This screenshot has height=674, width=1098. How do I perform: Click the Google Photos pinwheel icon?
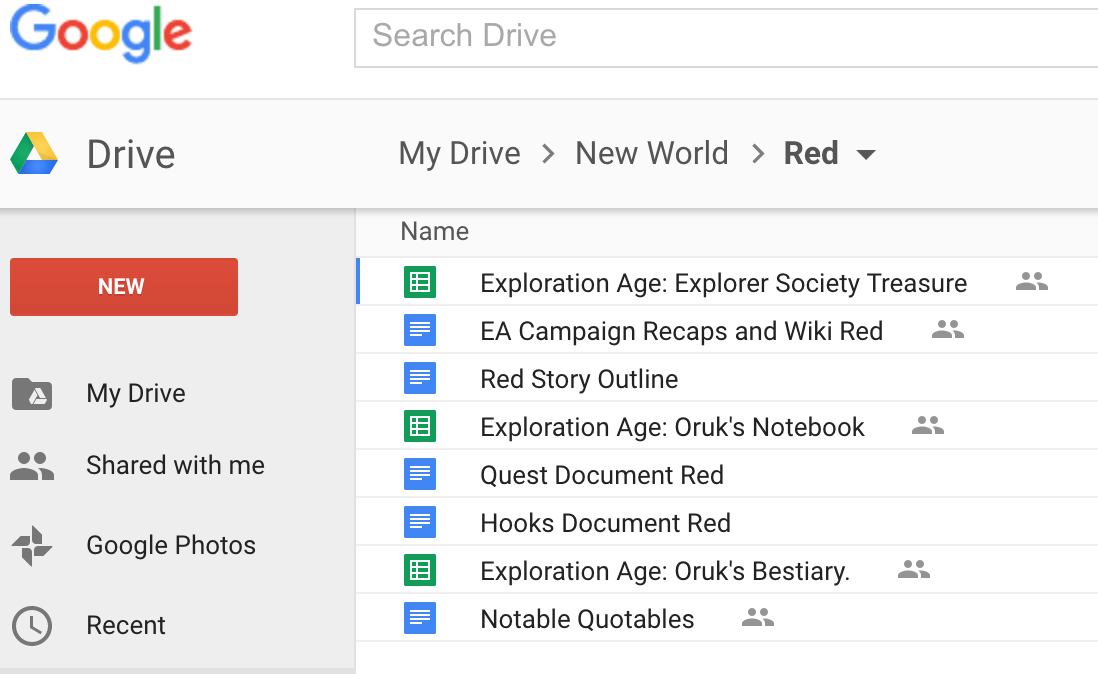click(32, 545)
